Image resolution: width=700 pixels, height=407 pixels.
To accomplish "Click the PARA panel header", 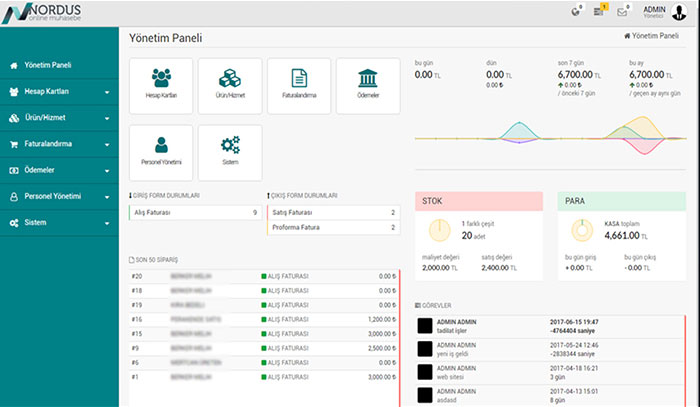I will point(621,201).
